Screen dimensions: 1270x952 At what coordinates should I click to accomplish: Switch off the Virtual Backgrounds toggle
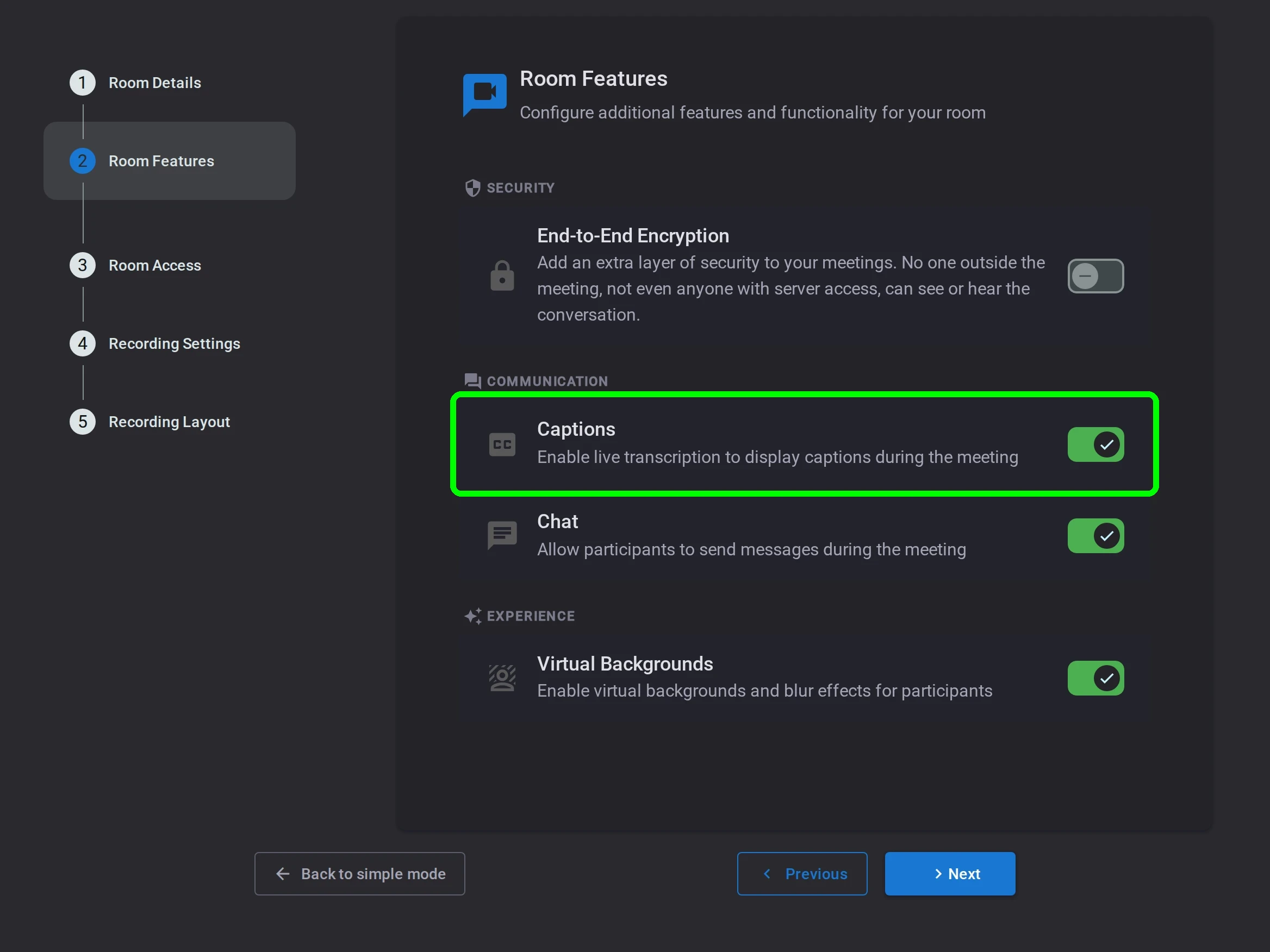[x=1095, y=678]
